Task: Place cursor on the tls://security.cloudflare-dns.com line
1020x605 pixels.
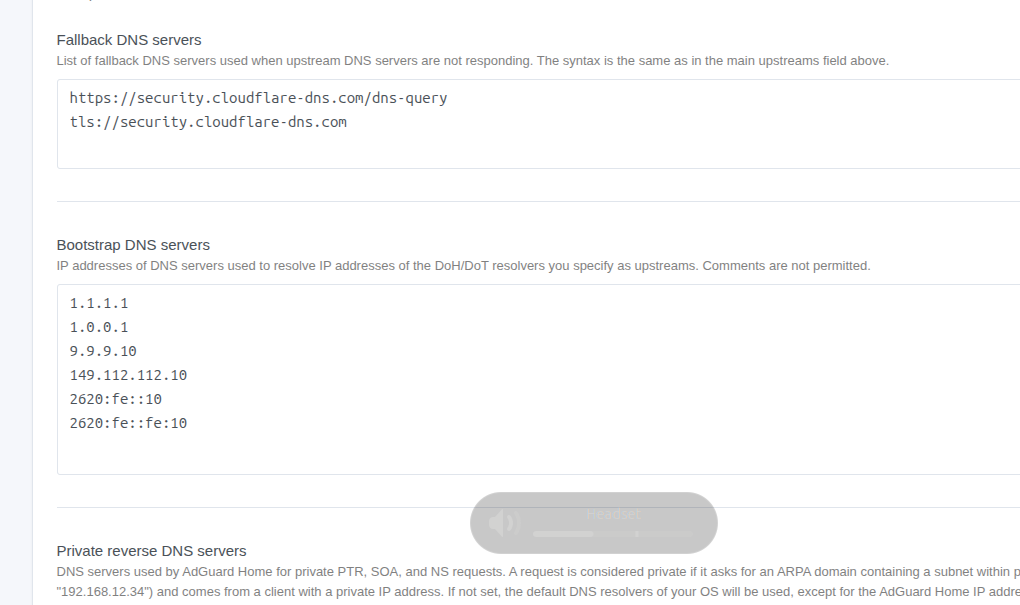Action: [208, 122]
